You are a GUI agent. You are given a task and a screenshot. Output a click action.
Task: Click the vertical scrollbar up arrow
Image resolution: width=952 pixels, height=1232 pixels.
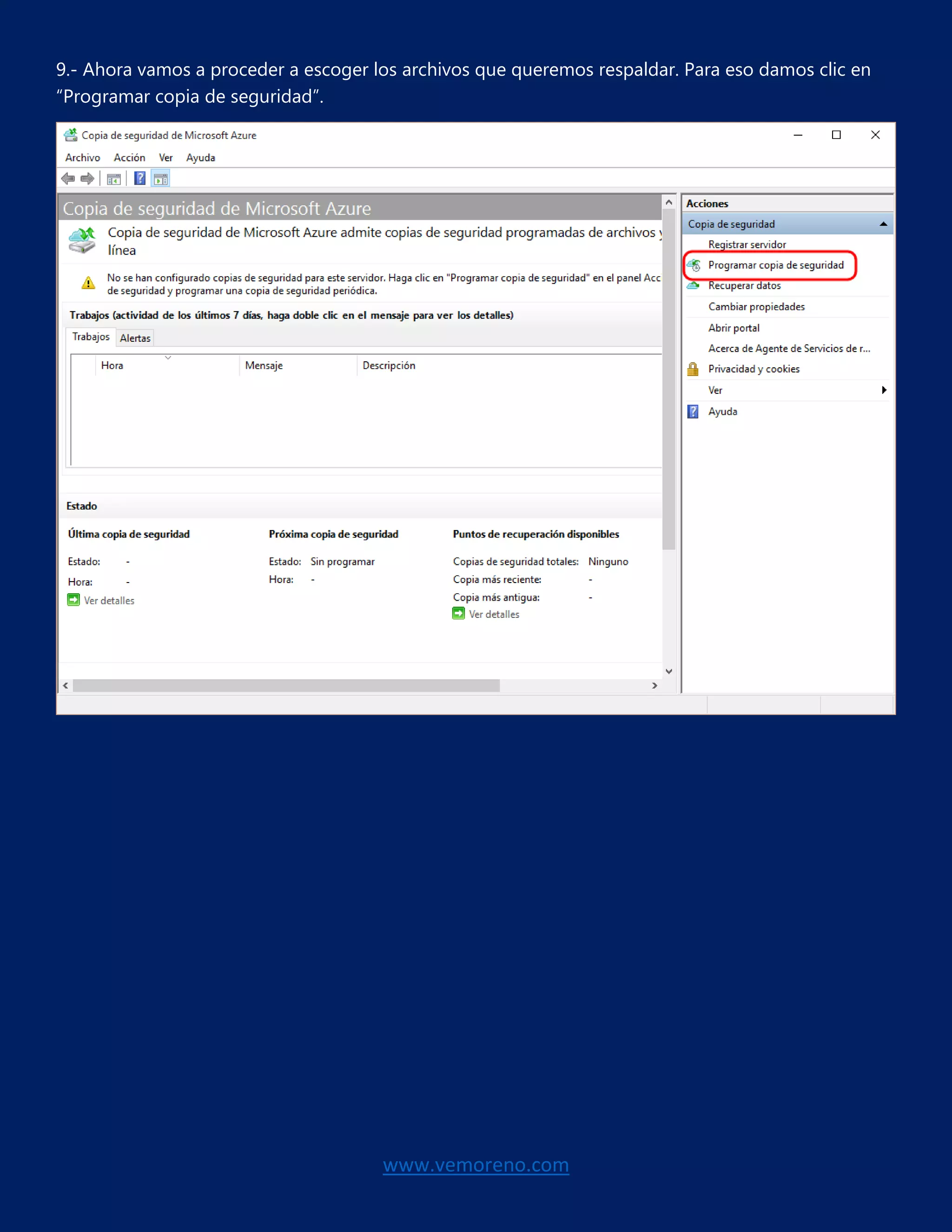[669, 202]
